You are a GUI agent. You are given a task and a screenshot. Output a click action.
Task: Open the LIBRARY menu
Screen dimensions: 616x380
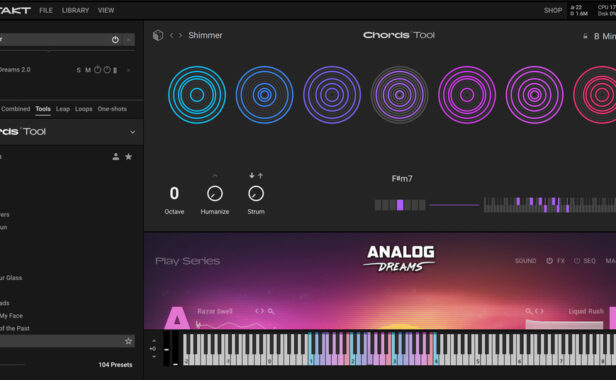75,11
